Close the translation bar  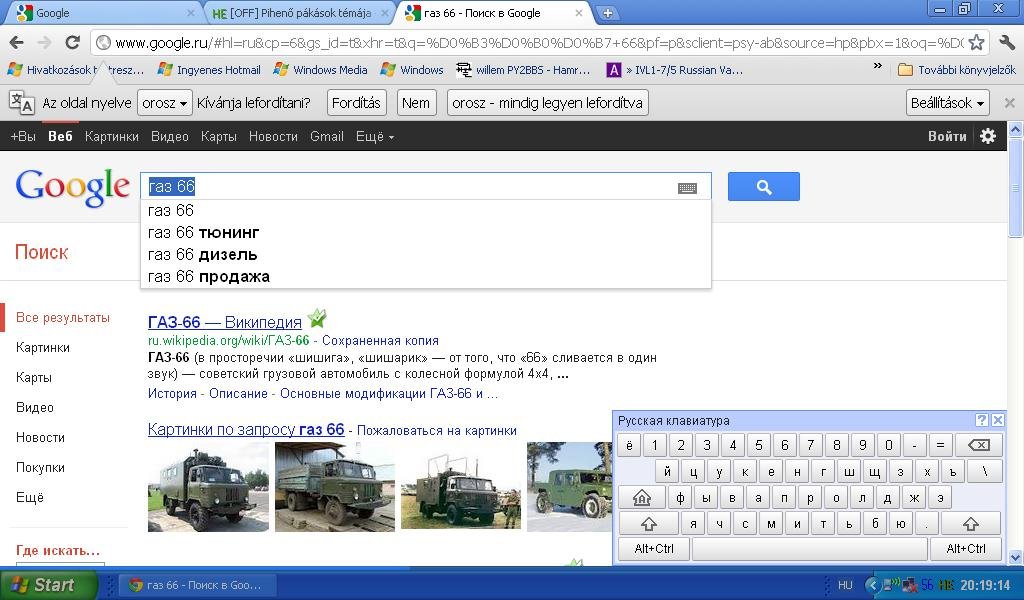tap(1009, 103)
